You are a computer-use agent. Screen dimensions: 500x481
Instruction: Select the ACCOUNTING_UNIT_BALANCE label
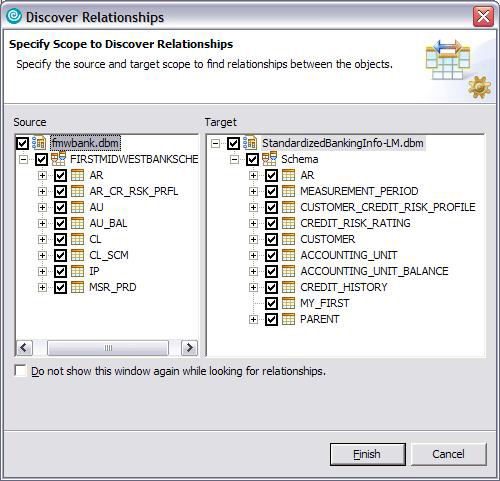pyautogui.click(x=374, y=271)
